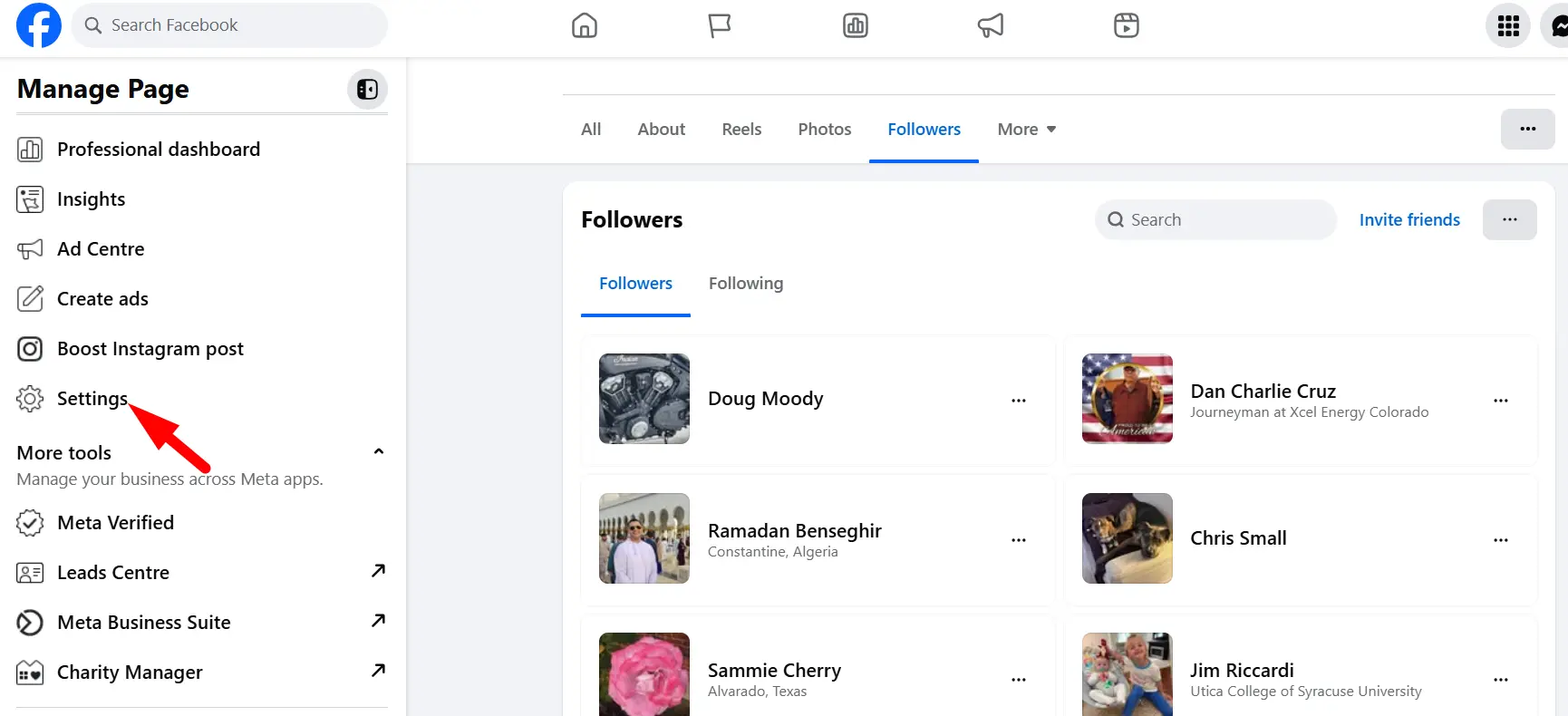This screenshot has height=716, width=1568.
Task: Click the Facebook logo
Action: point(39,25)
